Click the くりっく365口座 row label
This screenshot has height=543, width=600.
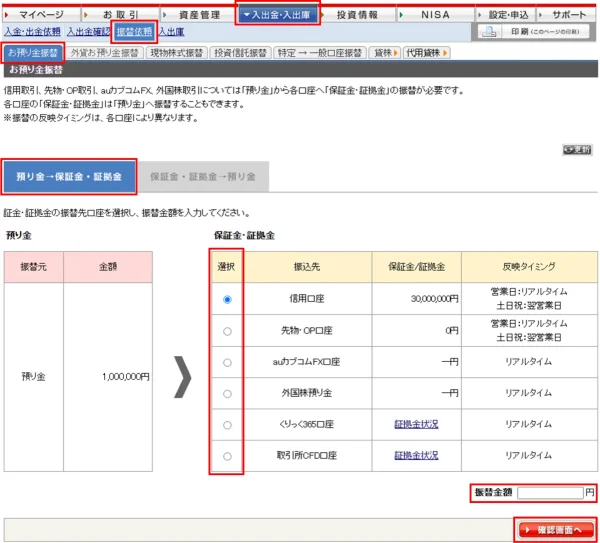point(307,424)
